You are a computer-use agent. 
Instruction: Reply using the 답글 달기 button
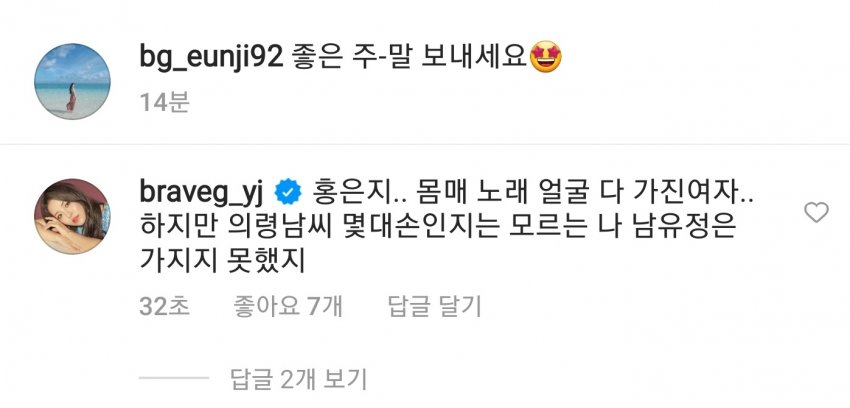(435, 306)
